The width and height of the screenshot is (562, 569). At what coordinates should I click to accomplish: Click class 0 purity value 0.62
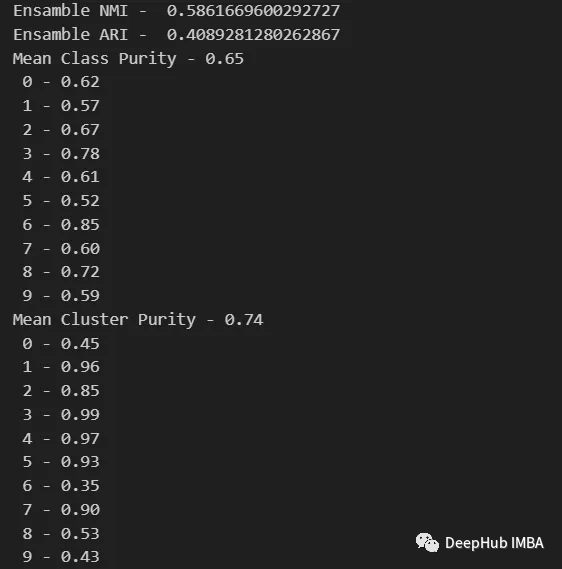click(x=80, y=82)
